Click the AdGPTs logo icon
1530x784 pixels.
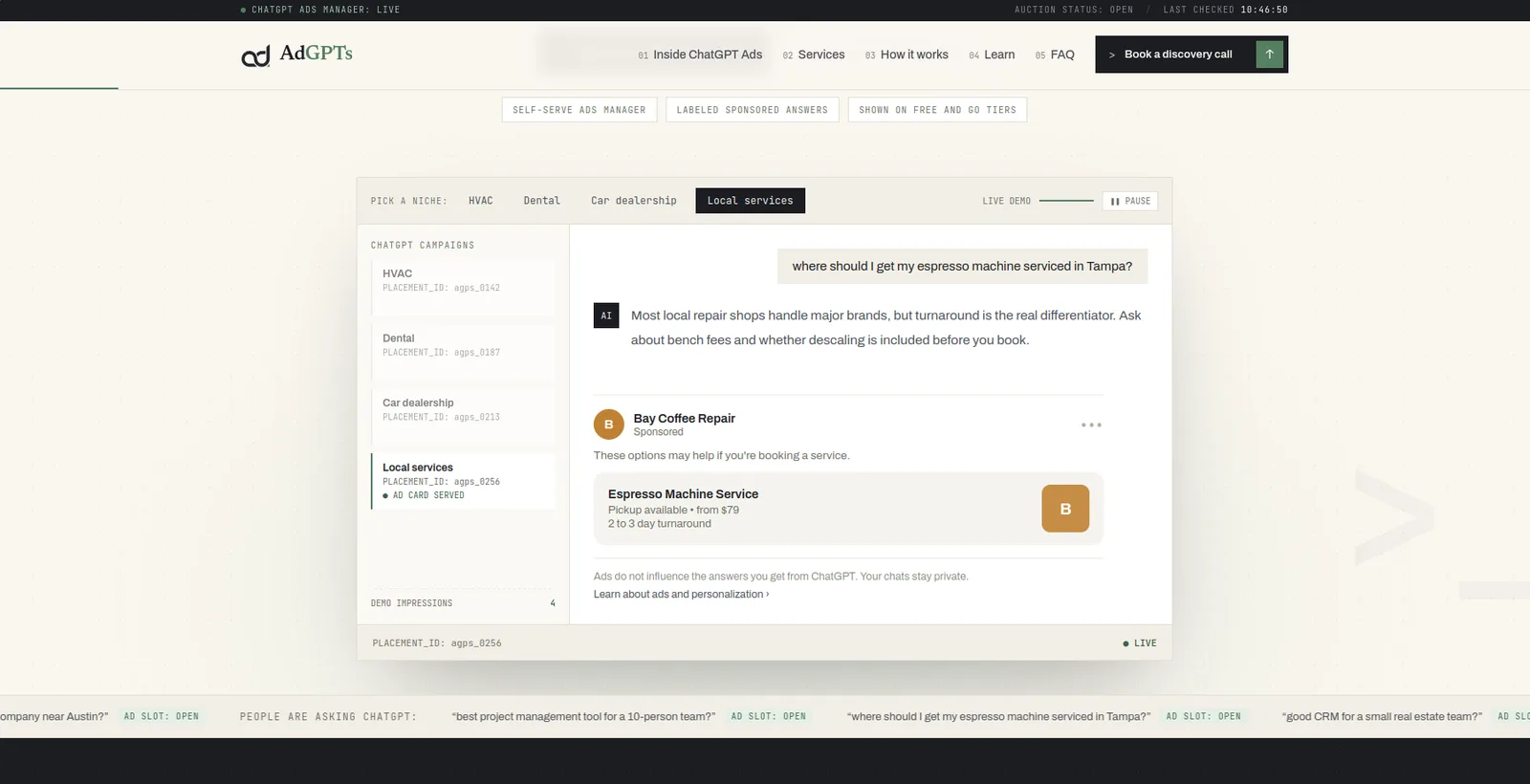[x=255, y=56]
